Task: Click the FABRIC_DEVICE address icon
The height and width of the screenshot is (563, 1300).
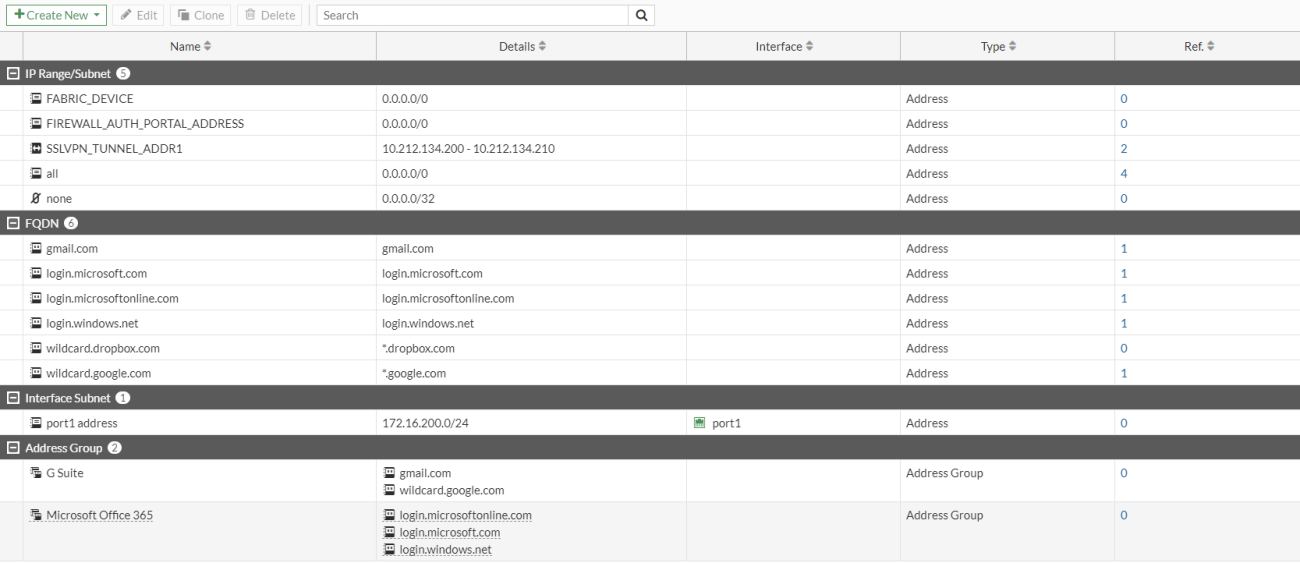Action: (37, 99)
